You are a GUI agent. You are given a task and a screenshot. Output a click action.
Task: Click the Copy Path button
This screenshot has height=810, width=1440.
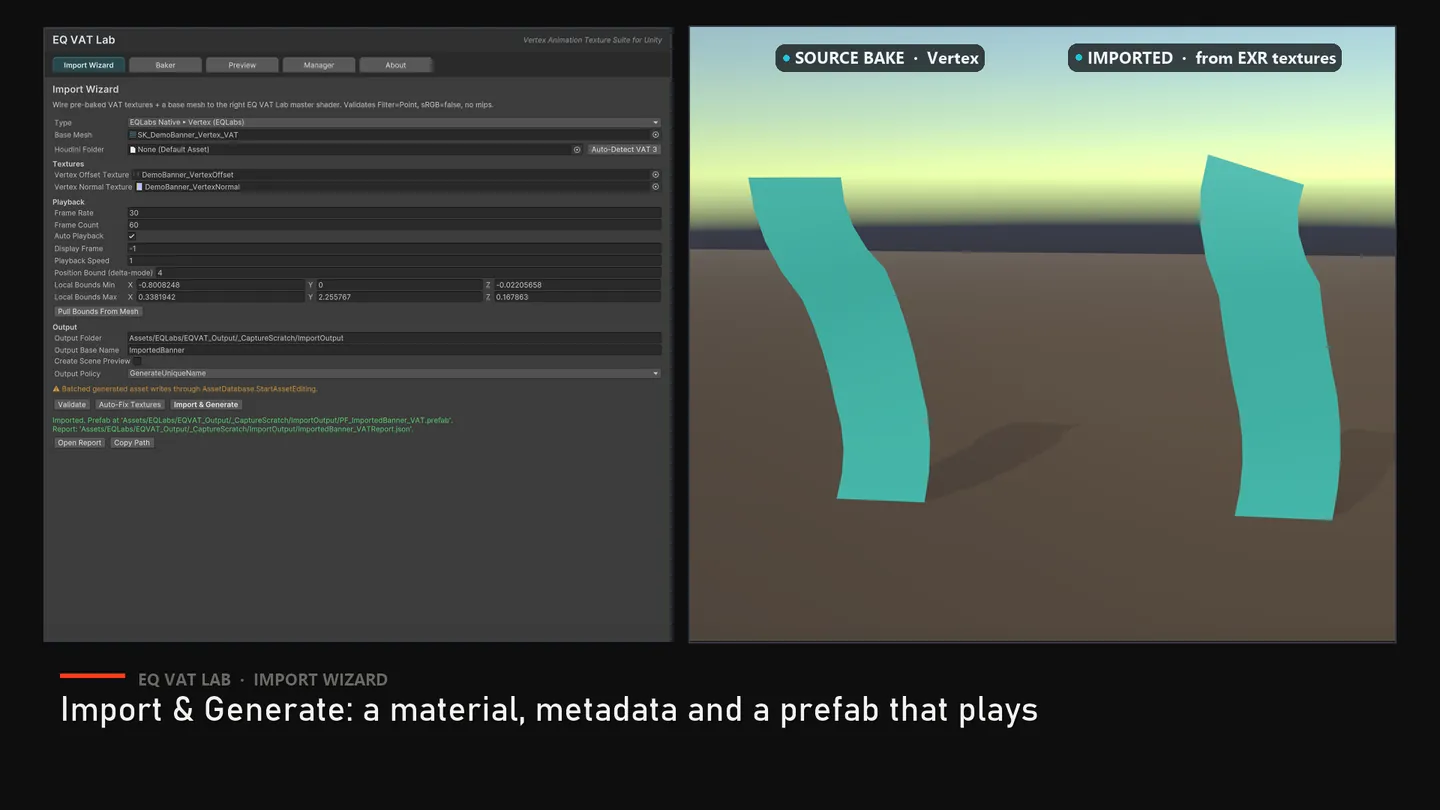point(132,443)
